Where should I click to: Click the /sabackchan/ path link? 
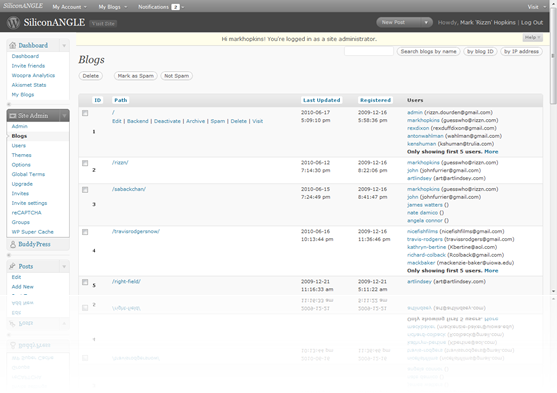129,189
